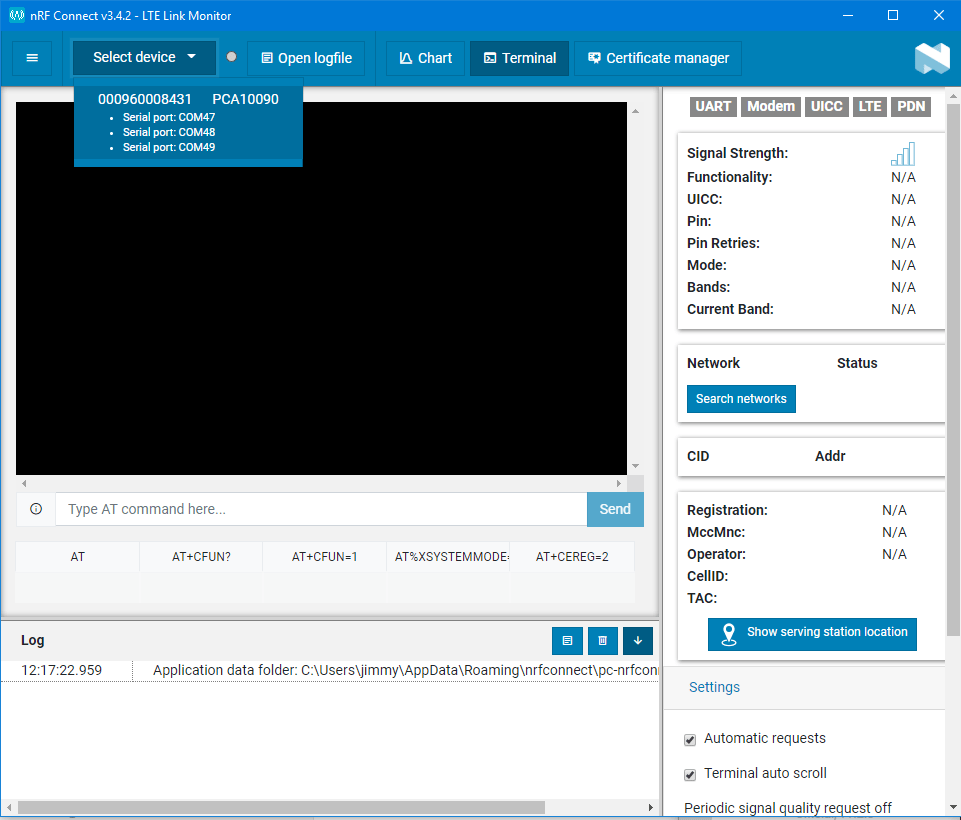Image resolution: width=961 pixels, height=820 pixels.
Task: Switch to the Chart view
Action: (425, 58)
